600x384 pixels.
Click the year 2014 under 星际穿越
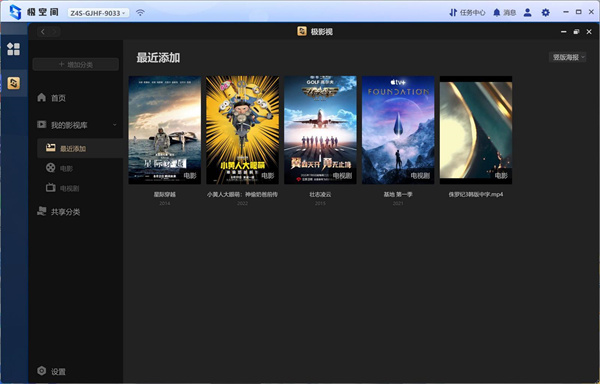coord(165,203)
